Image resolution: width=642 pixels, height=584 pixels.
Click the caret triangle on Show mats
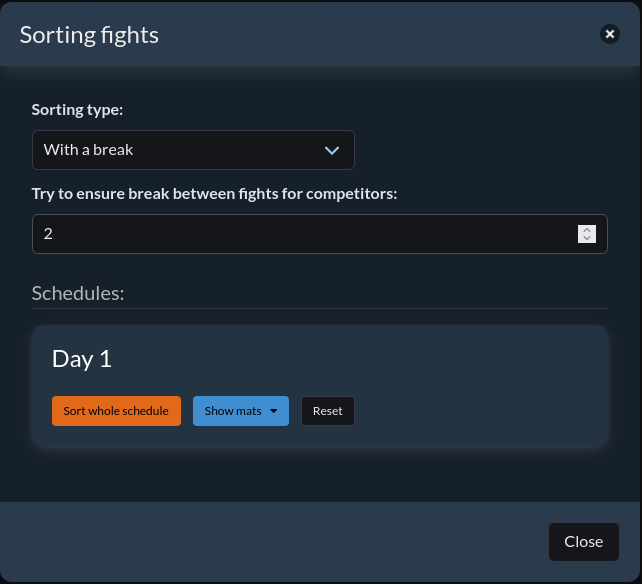point(273,411)
